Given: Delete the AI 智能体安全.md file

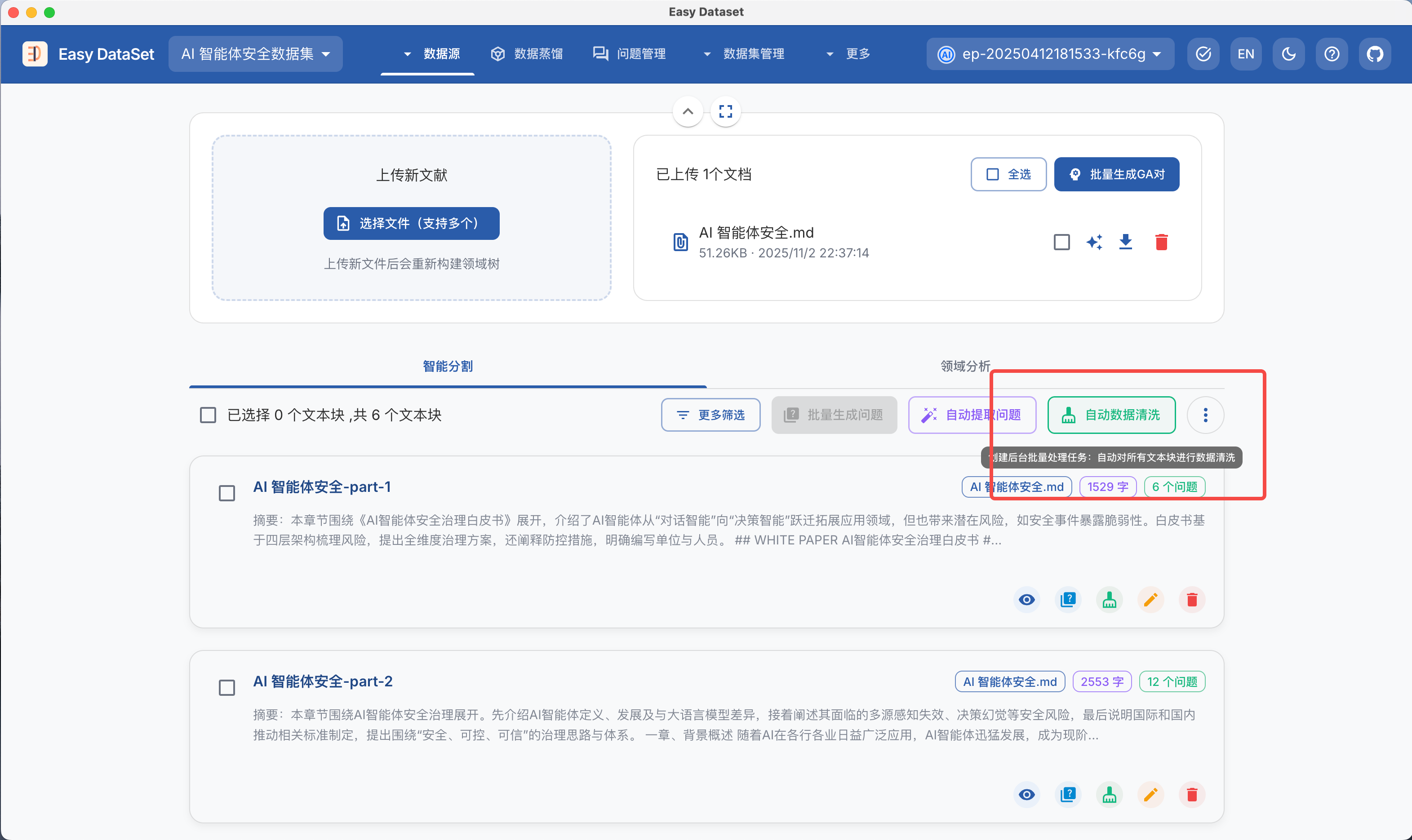Looking at the screenshot, I should (1161, 242).
